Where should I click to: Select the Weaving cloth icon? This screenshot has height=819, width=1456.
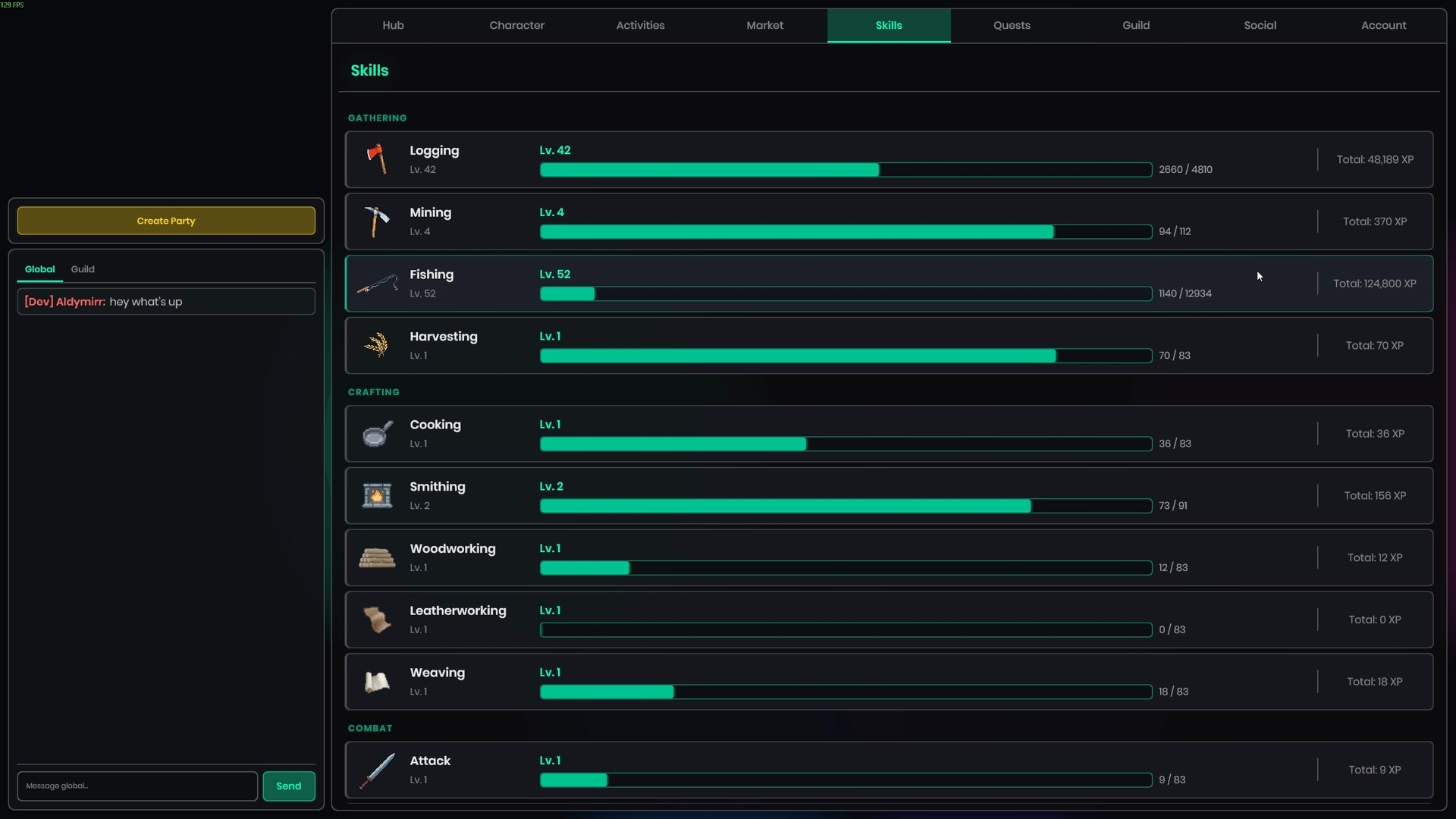[x=377, y=682]
